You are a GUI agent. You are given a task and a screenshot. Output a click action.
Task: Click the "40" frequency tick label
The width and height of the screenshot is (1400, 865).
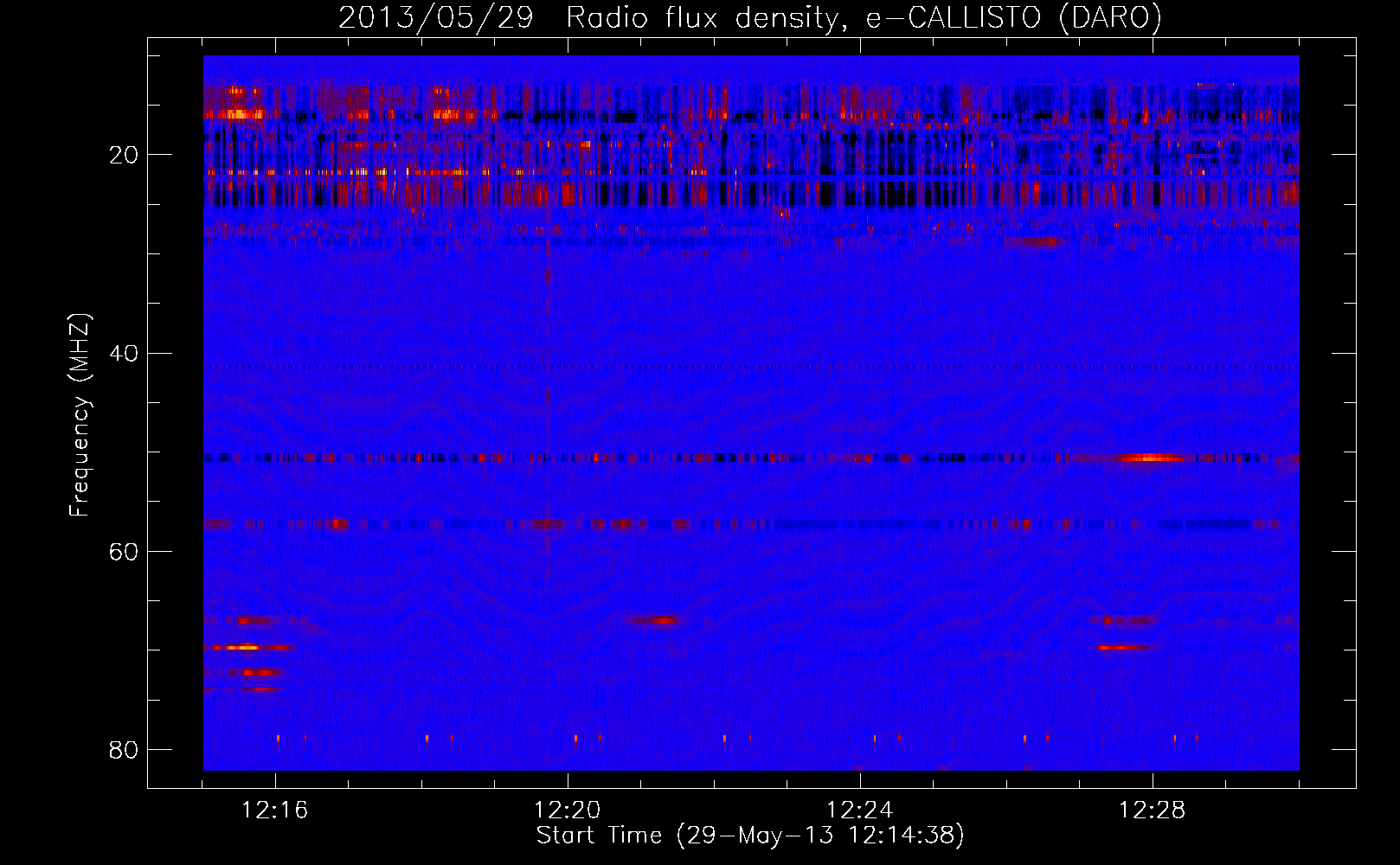(124, 353)
